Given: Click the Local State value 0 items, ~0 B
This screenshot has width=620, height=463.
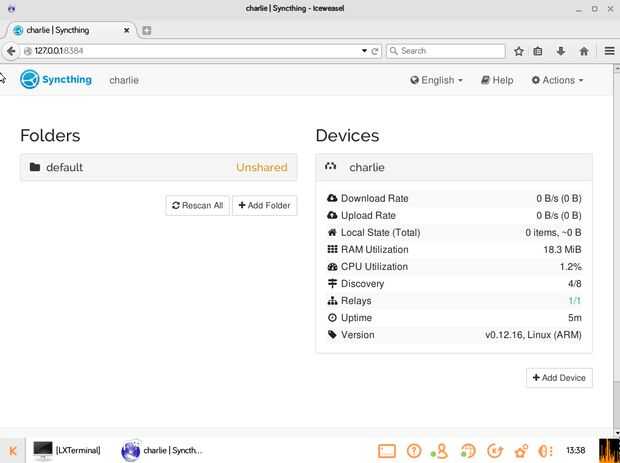Looking at the screenshot, I should coord(553,232).
